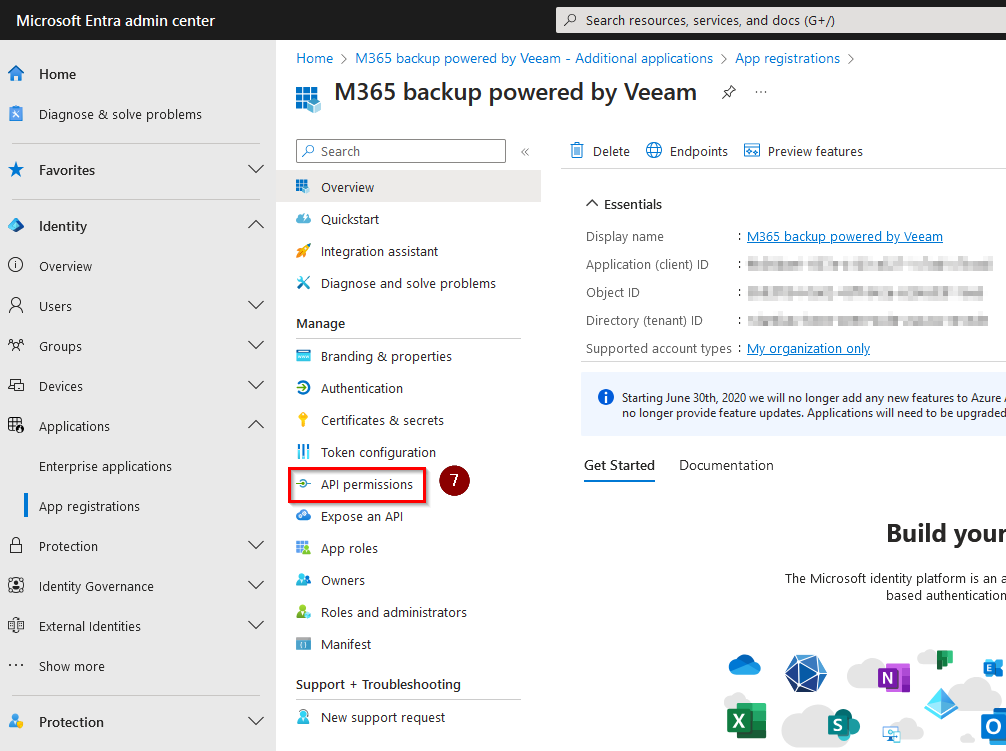The image size is (1006, 751).
Task: Collapse the Identity section chevron
Action: [256, 224]
